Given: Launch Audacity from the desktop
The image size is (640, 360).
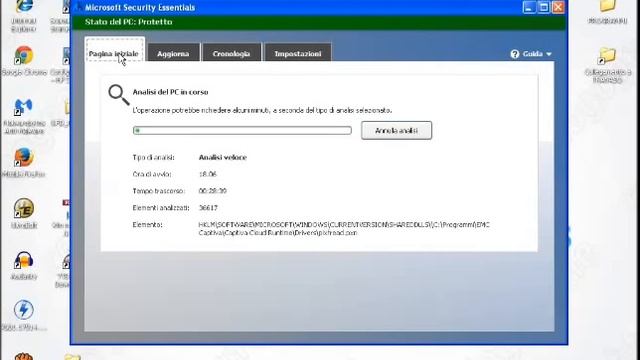Looking at the screenshot, I should 24,265.
